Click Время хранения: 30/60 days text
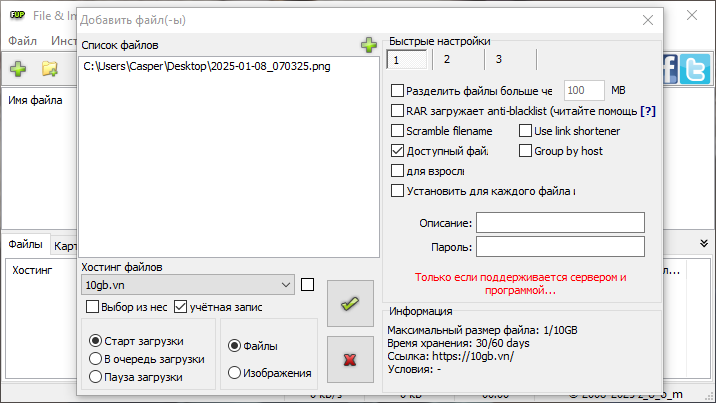This screenshot has height=403, width=716. tap(458, 343)
